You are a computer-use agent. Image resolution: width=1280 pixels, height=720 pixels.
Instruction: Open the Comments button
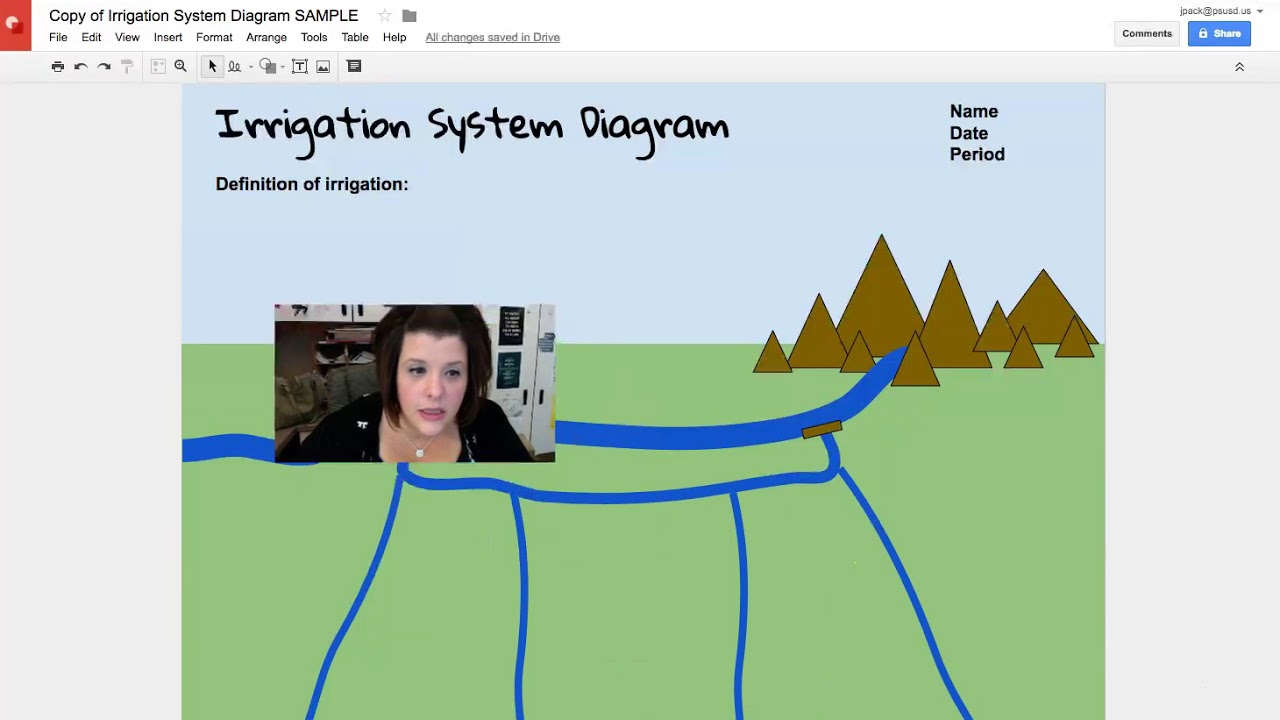1147,33
